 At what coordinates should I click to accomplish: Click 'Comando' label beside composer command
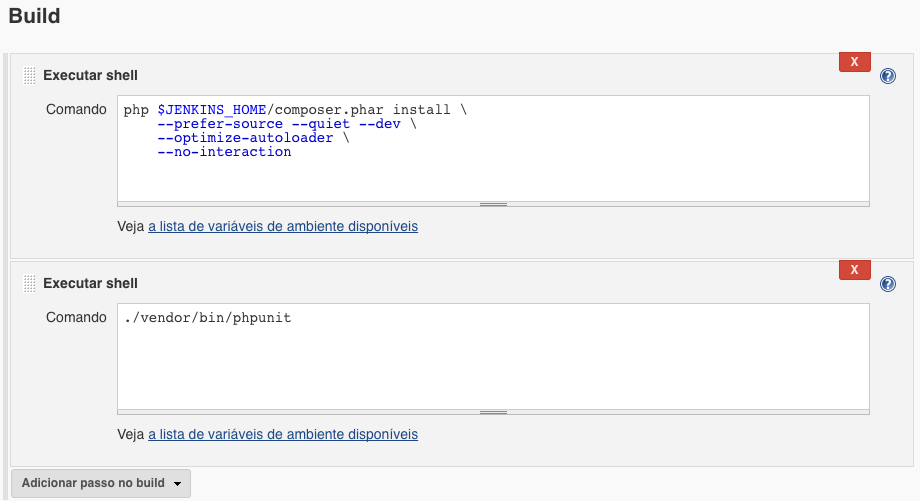(x=76, y=110)
